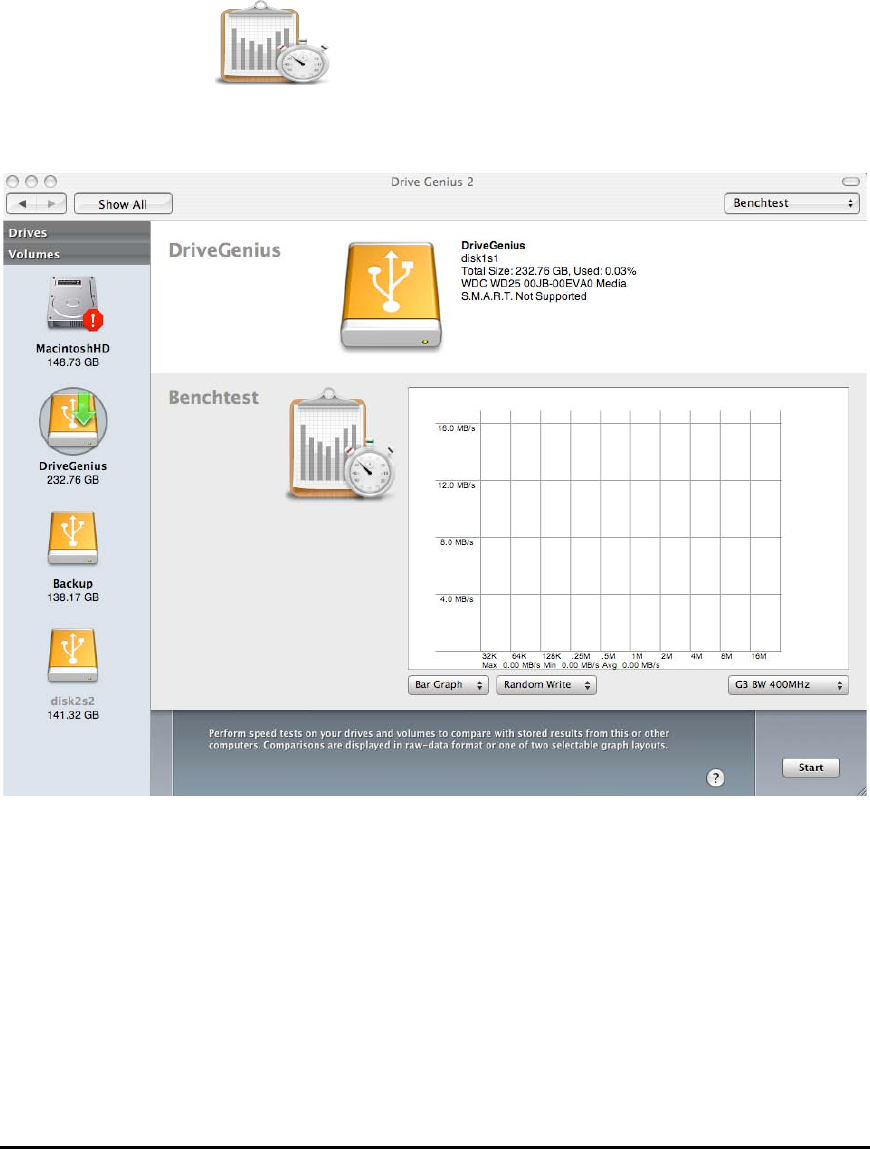Click the '138.17 GB' size text
Viewport: 870px width, 1149px height.
[x=73, y=597]
